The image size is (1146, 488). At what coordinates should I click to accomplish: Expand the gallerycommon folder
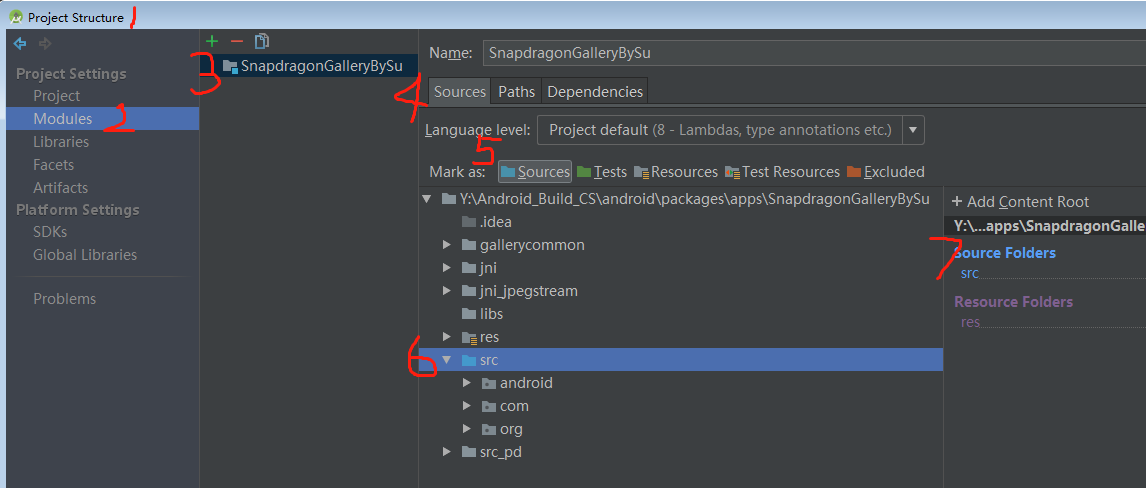point(447,245)
